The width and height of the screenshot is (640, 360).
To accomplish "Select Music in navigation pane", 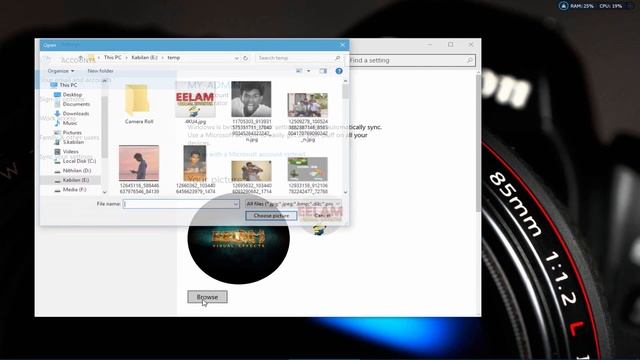I will [66, 123].
